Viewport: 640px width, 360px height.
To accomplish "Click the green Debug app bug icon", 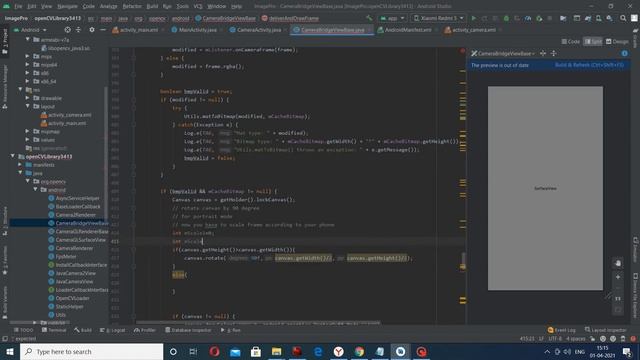I will pos(506,18).
